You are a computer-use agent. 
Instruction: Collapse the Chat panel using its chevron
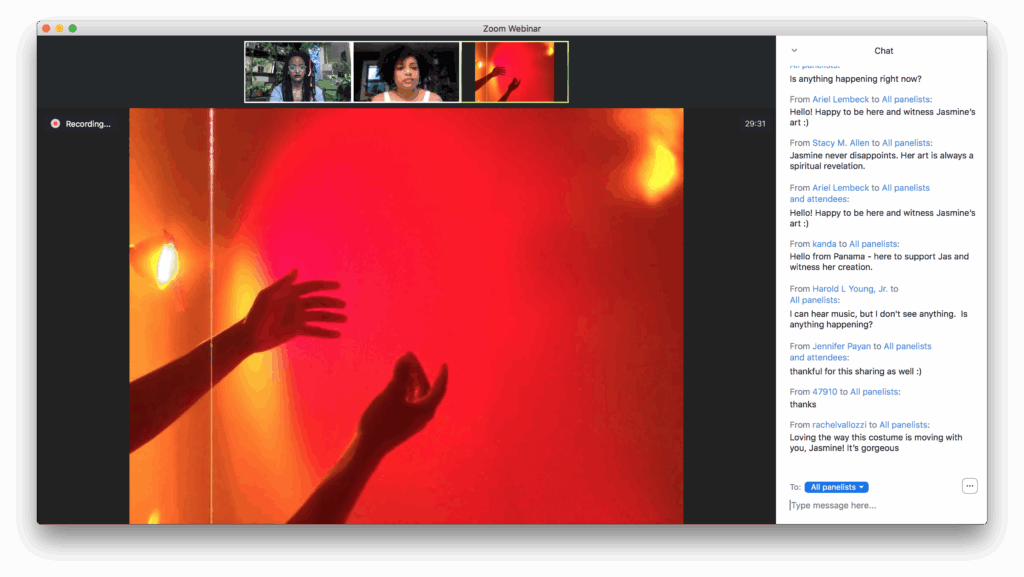[794, 50]
